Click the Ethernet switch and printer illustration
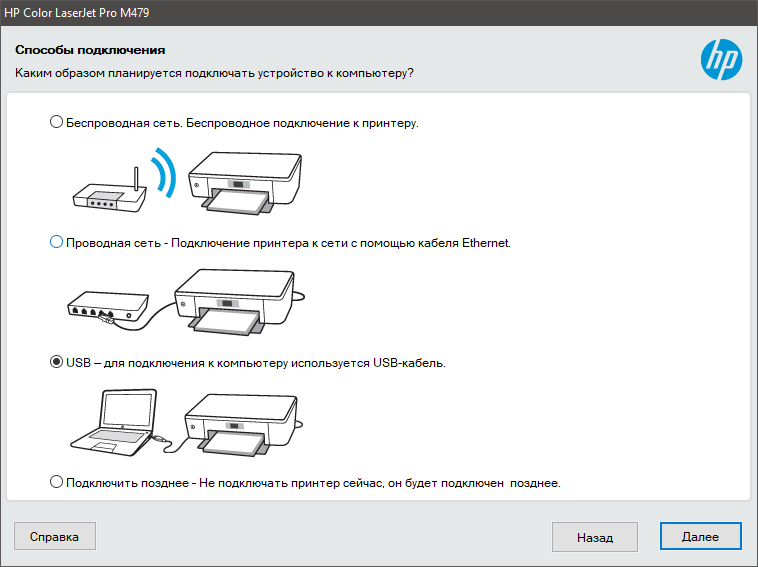Screen dimensions: 758x567 (186, 302)
